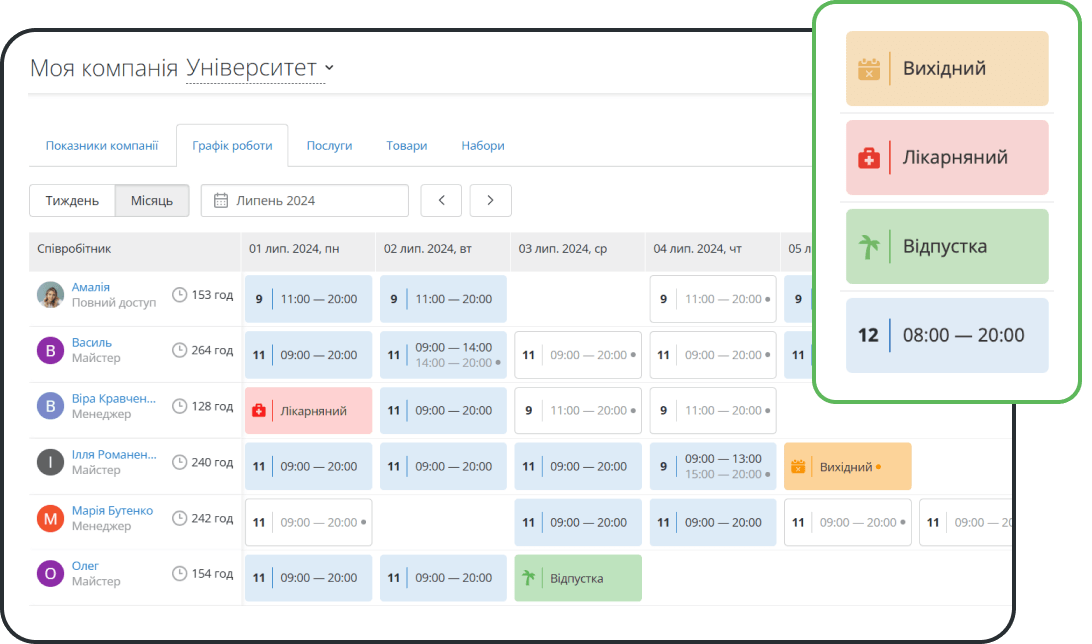Click the clock icon beside Амалія's 153 год

pyautogui.click(x=180, y=295)
